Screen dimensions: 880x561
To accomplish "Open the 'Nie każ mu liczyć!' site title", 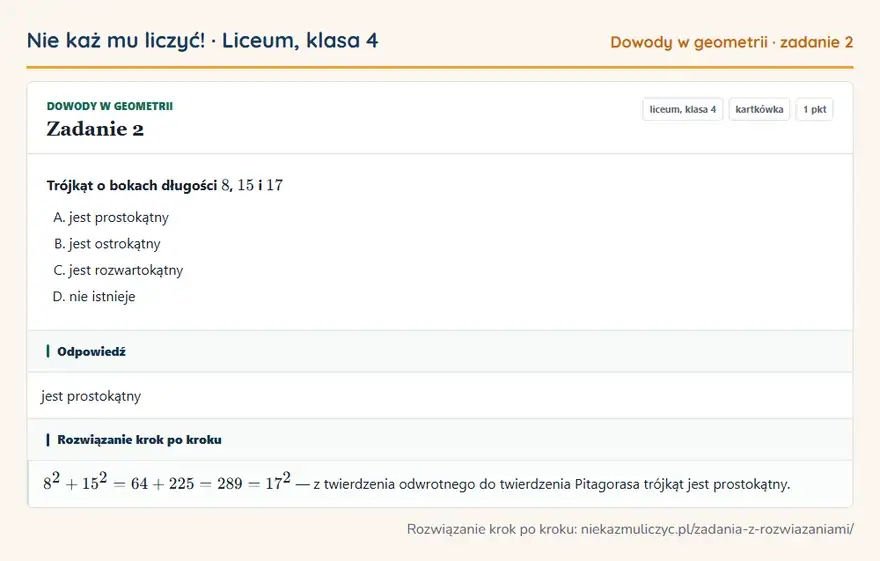I will click(x=116, y=40).
